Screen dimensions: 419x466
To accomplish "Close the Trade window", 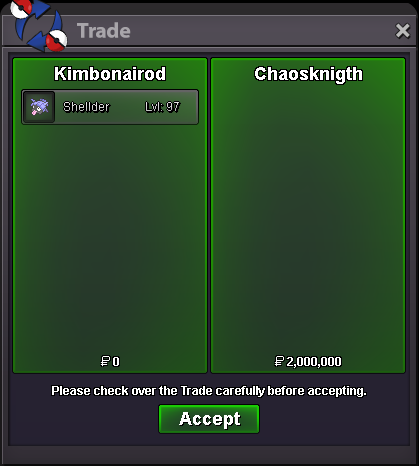I will click(403, 31).
